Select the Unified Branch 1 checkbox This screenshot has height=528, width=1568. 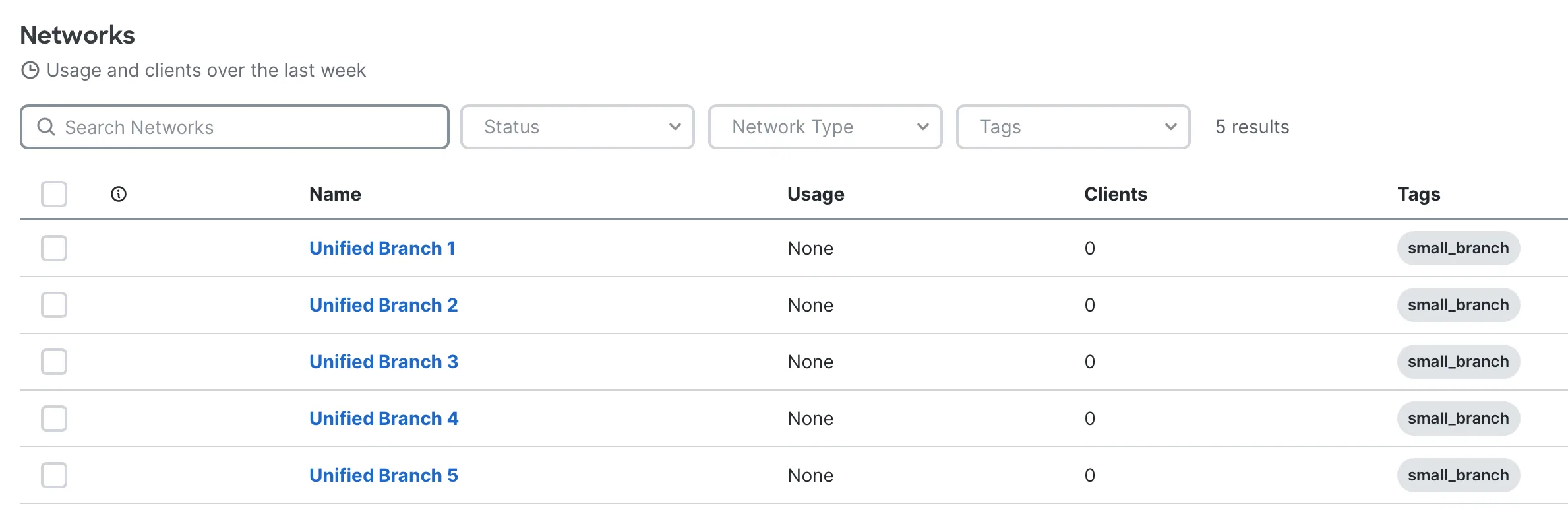[54, 248]
